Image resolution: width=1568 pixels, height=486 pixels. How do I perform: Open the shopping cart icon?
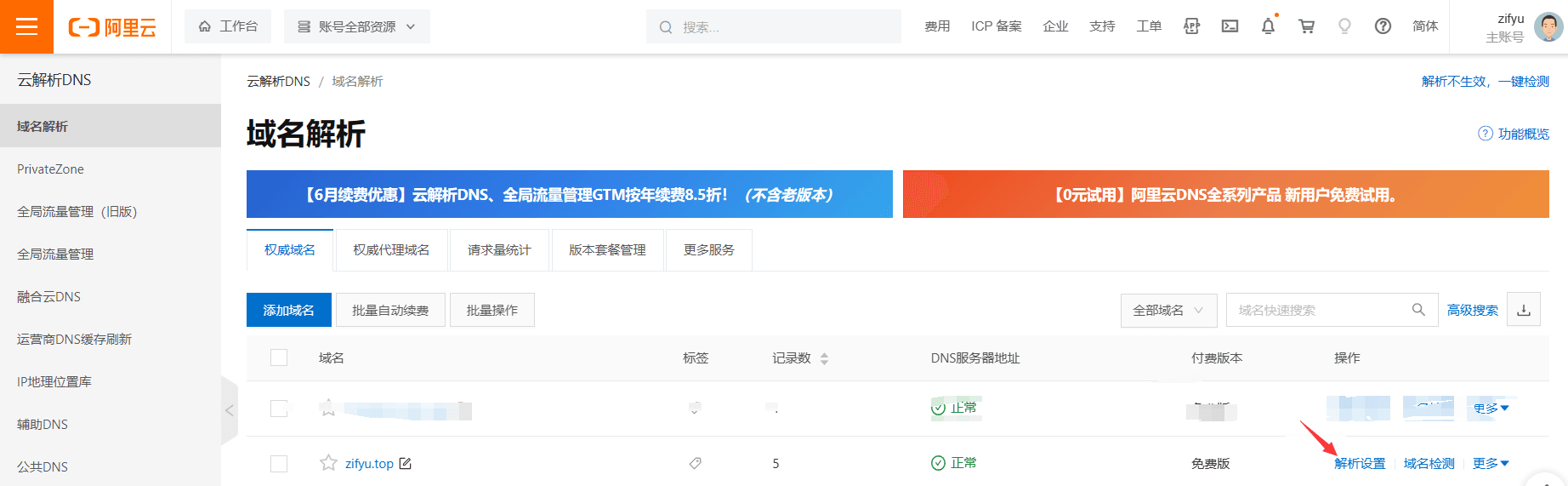coord(1306,26)
